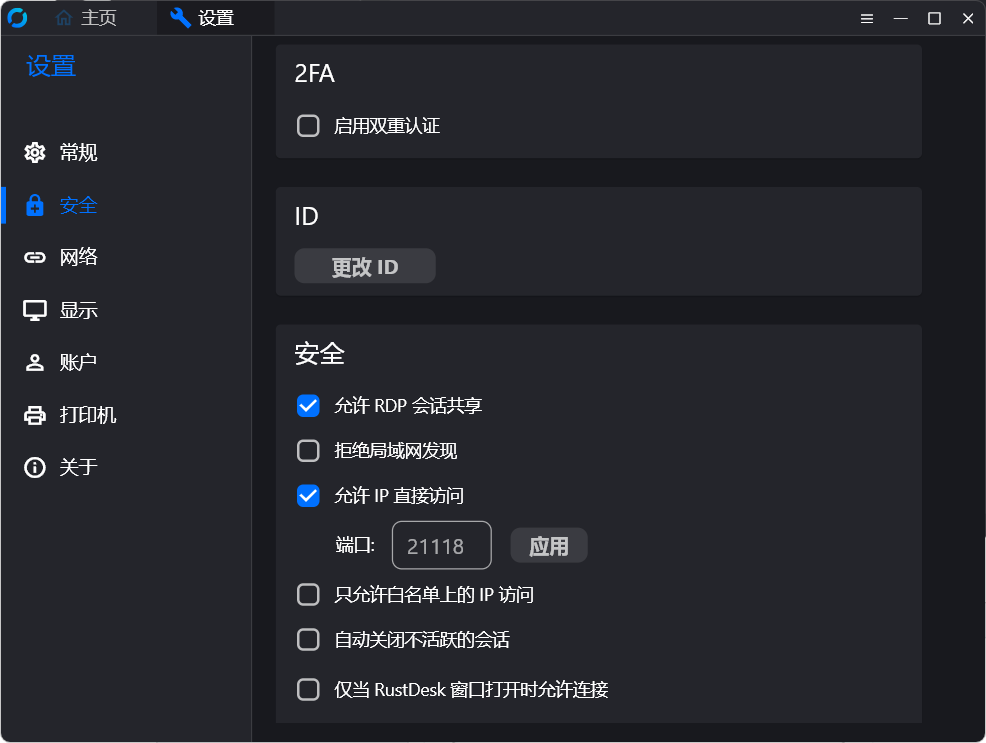Enable 只允许白名单上的 IP 访问
Screen dimensions: 986x743
point(308,595)
